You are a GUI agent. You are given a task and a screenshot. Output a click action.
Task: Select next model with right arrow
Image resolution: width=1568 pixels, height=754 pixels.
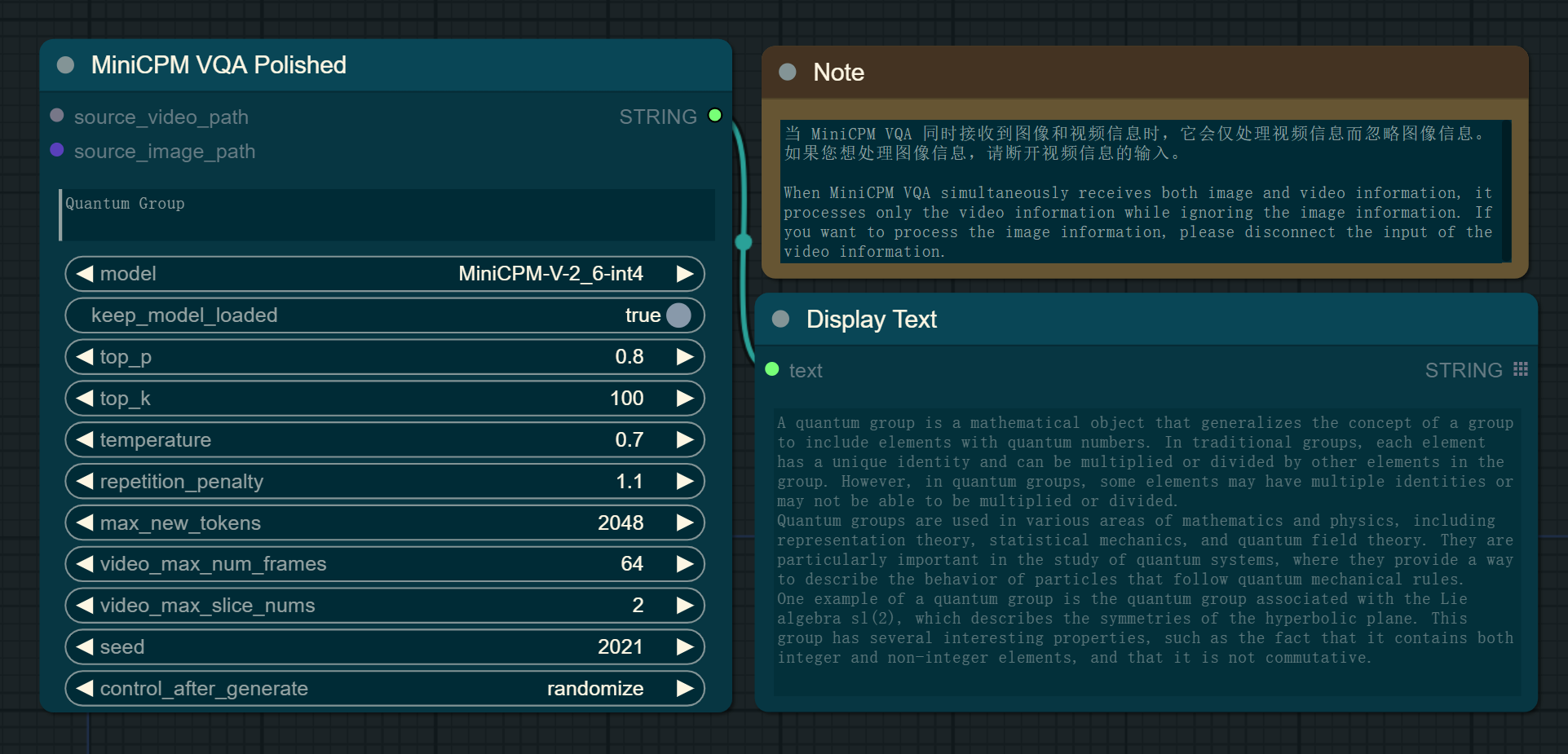pos(685,274)
